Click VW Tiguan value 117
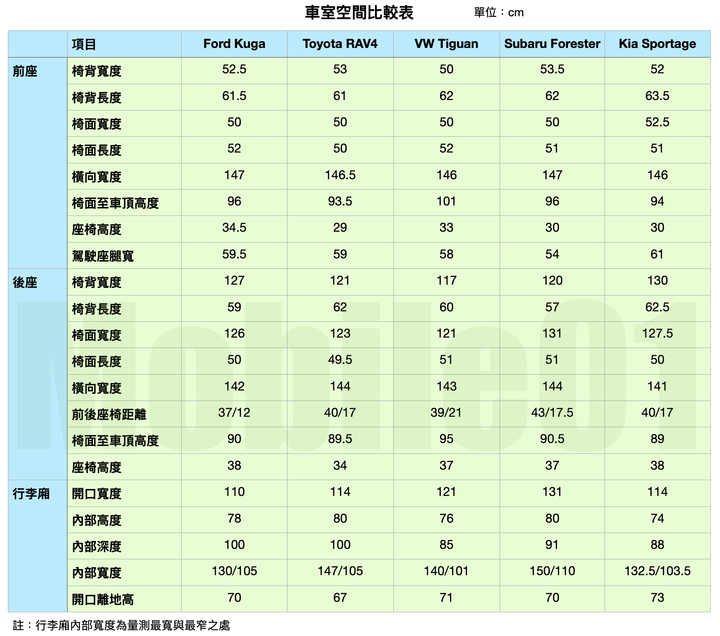This screenshot has height=636, width=720. [446, 281]
